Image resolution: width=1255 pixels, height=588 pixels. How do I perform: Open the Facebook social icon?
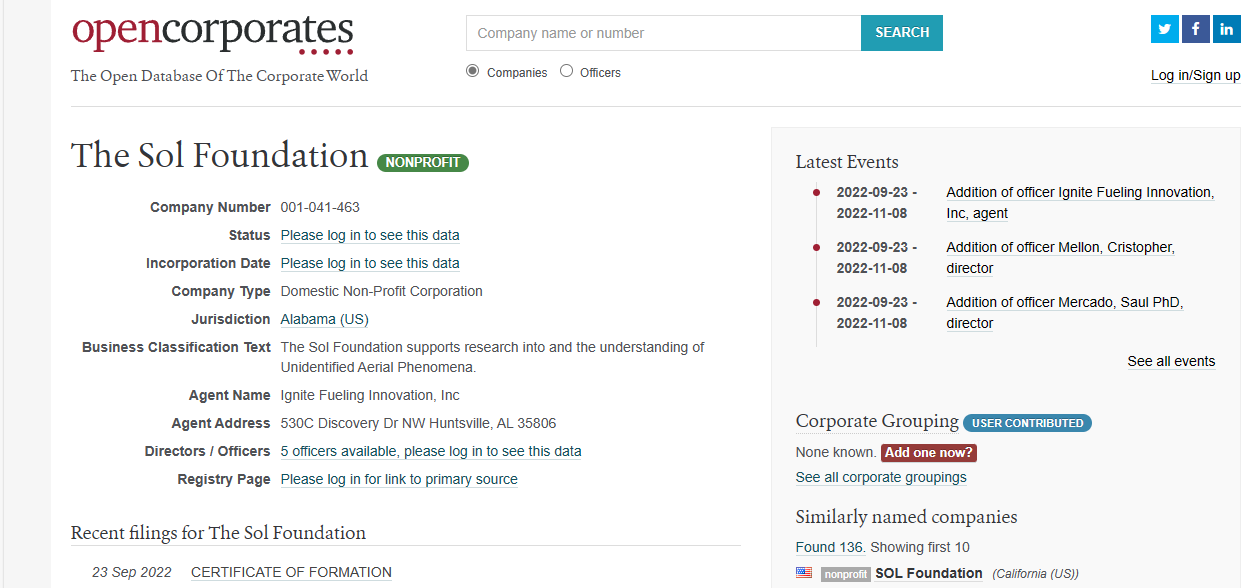pyautogui.click(x=1196, y=29)
